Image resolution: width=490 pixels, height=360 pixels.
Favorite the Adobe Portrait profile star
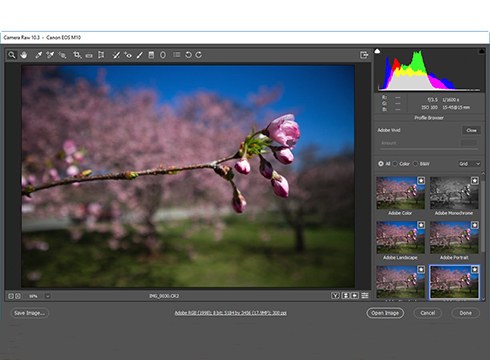[x=475, y=225]
